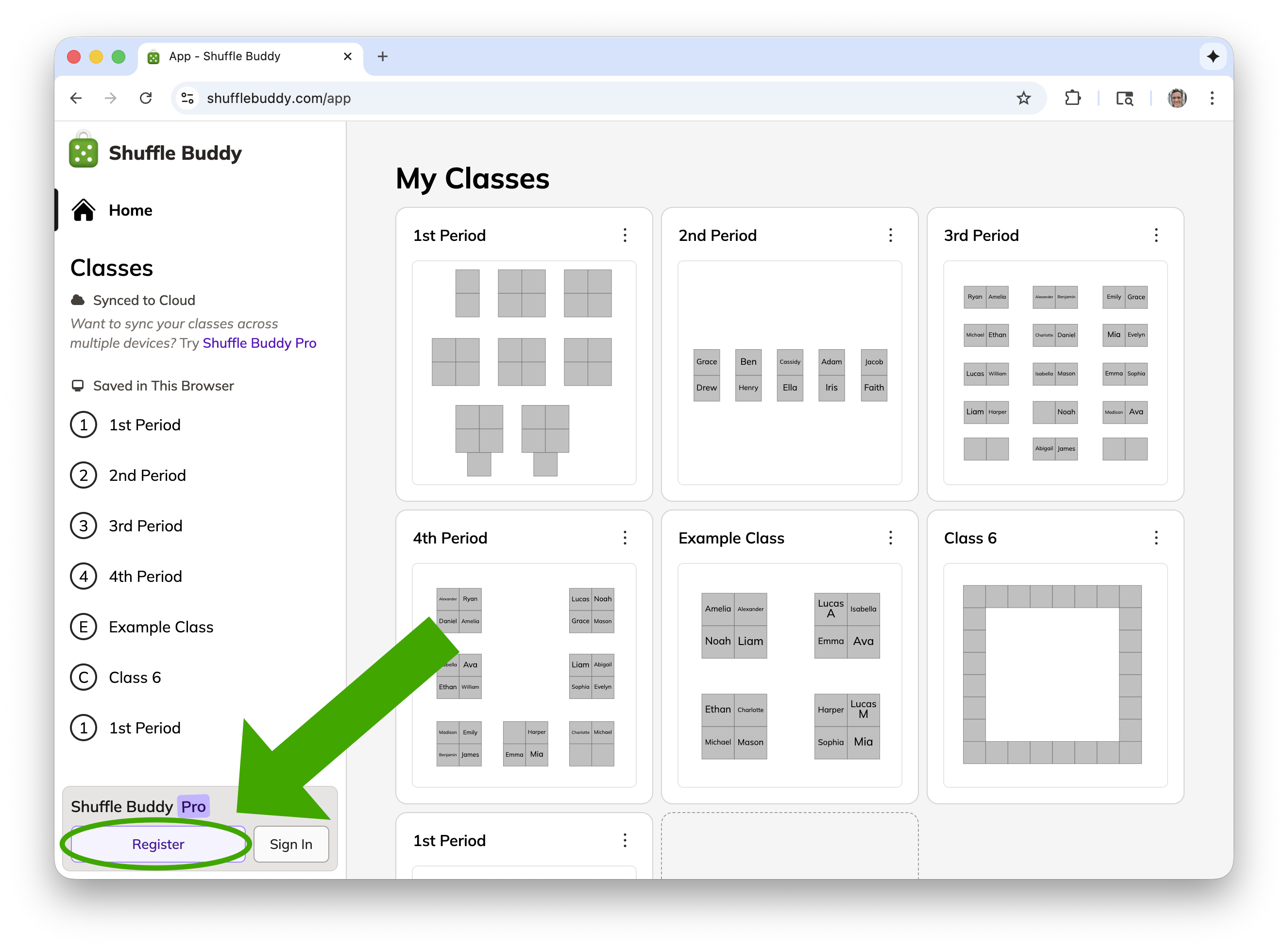Select 4th Period in the sidebar list
Screen dimensions: 1288x951
(145, 576)
